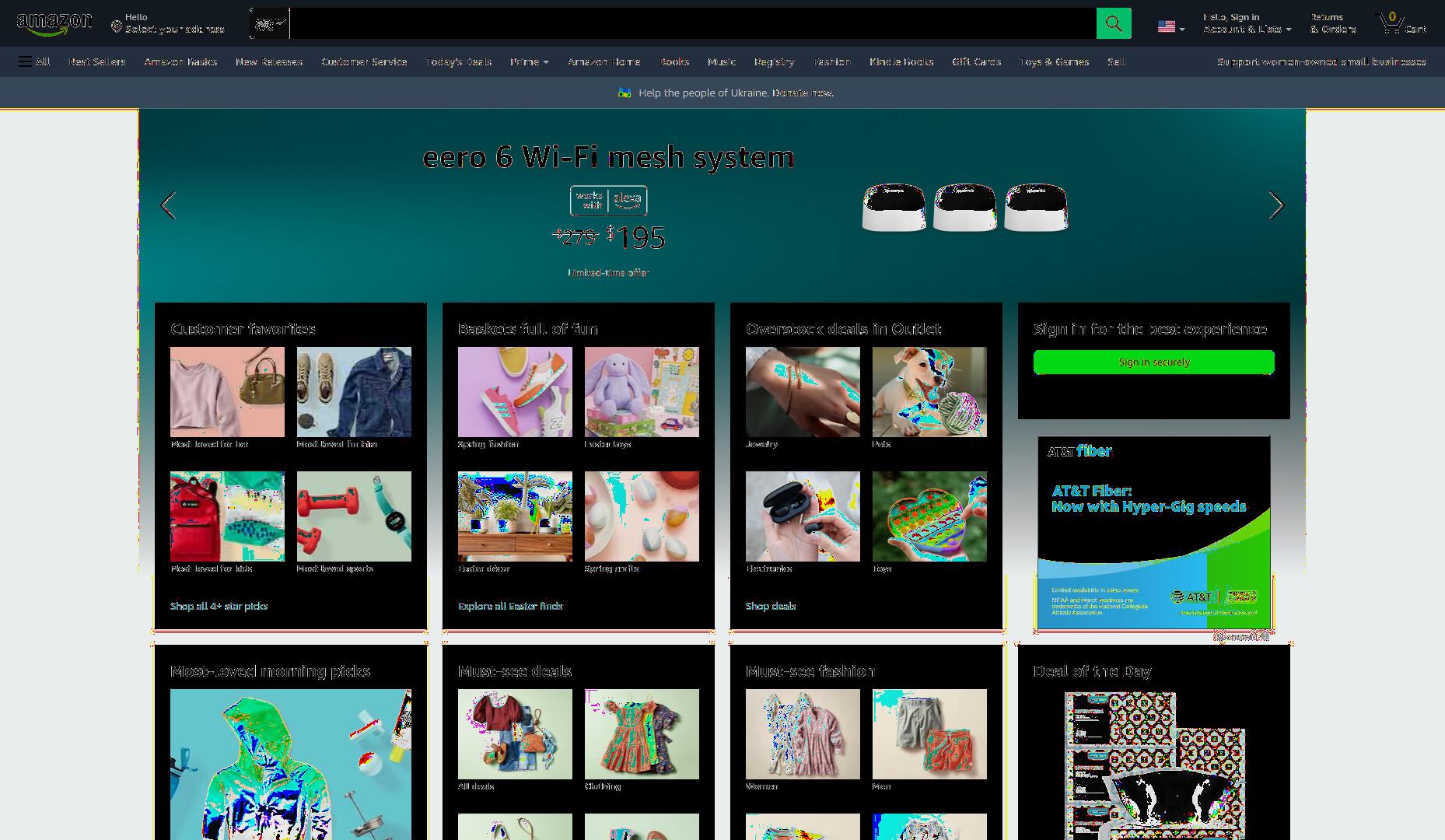The image size is (1445, 840).
Task: Click Shop all 4+ star picks
Action: (x=219, y=606)
